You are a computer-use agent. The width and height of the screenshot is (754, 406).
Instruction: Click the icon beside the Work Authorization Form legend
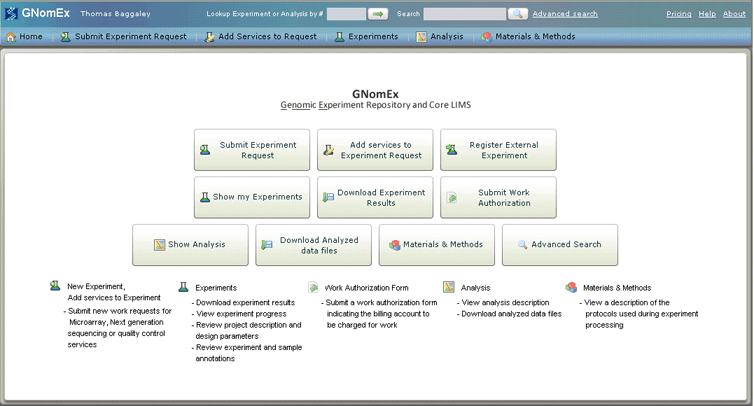coord(313,287)
